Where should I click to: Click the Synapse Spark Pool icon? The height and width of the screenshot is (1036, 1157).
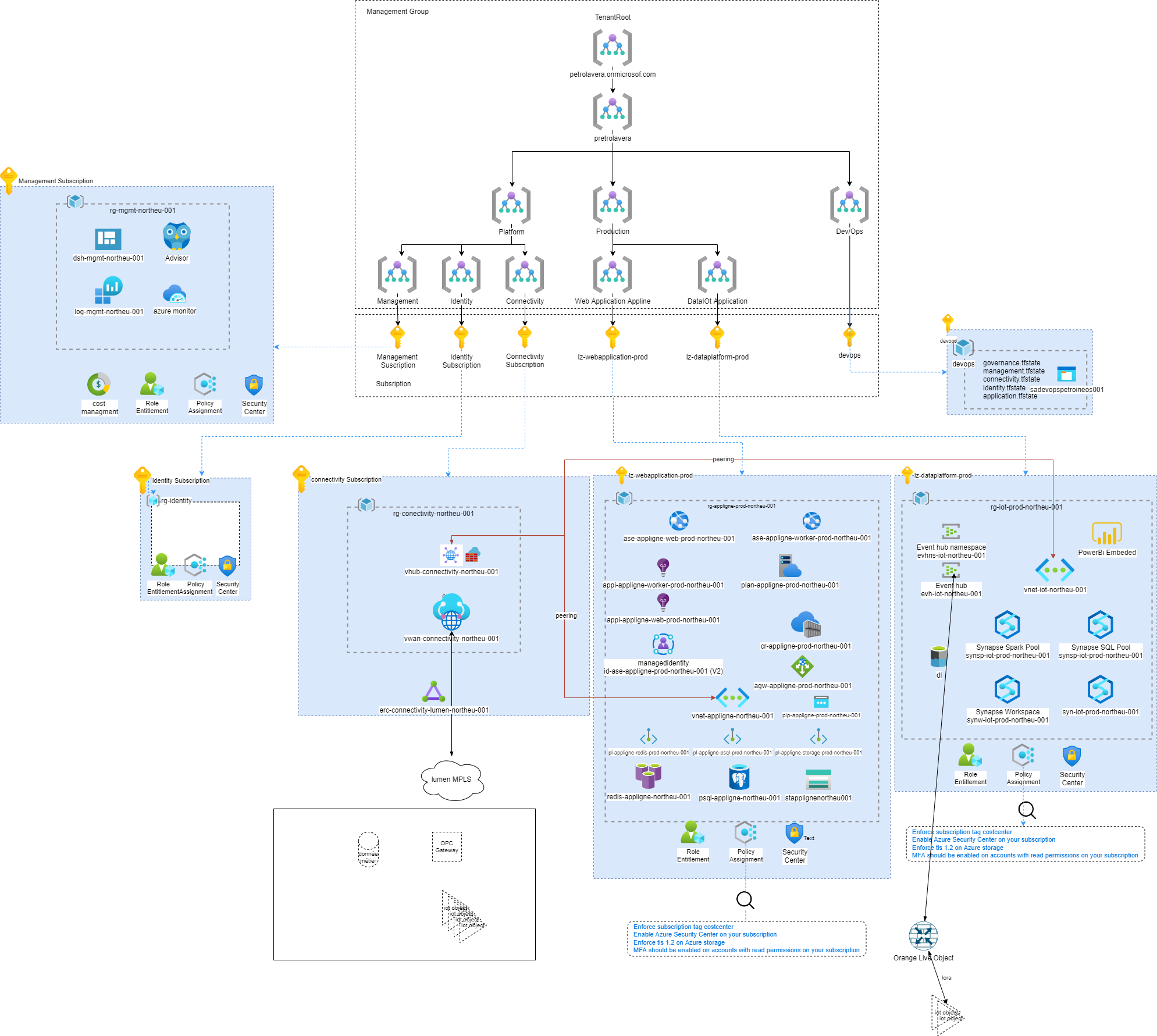pos(1008,625)
